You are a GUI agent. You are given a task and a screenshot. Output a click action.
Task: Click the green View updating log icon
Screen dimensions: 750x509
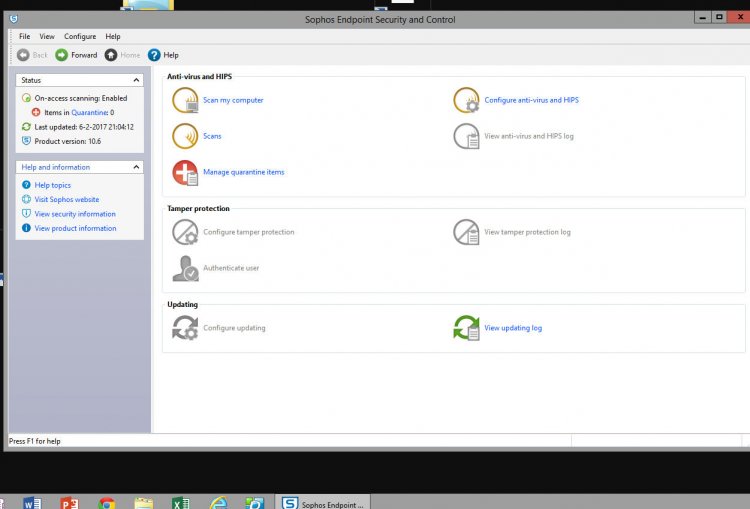pyautogui.click(x=466, y=328)
